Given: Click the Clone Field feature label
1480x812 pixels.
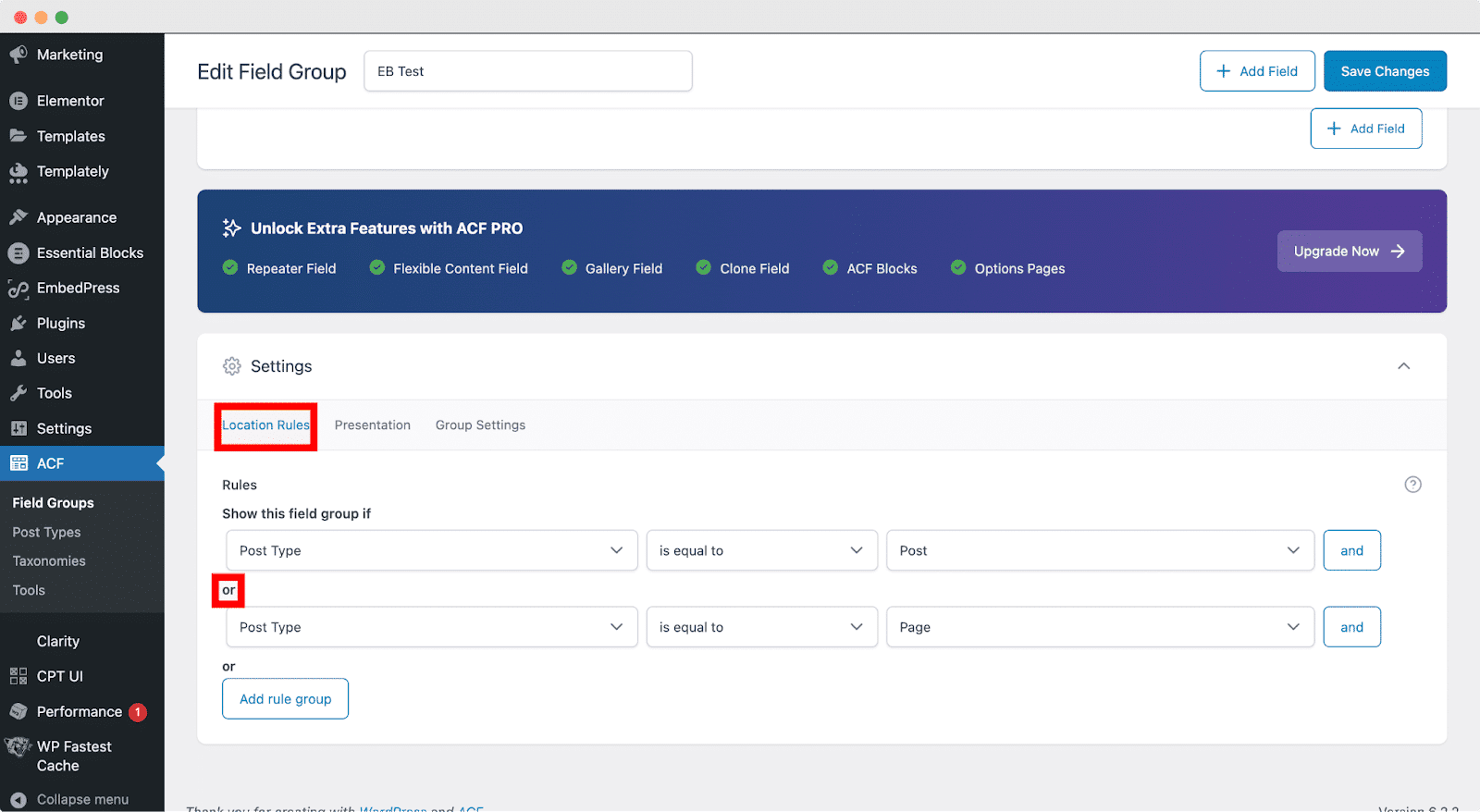Looking at the screenshot, I should (x=755, y=269).
